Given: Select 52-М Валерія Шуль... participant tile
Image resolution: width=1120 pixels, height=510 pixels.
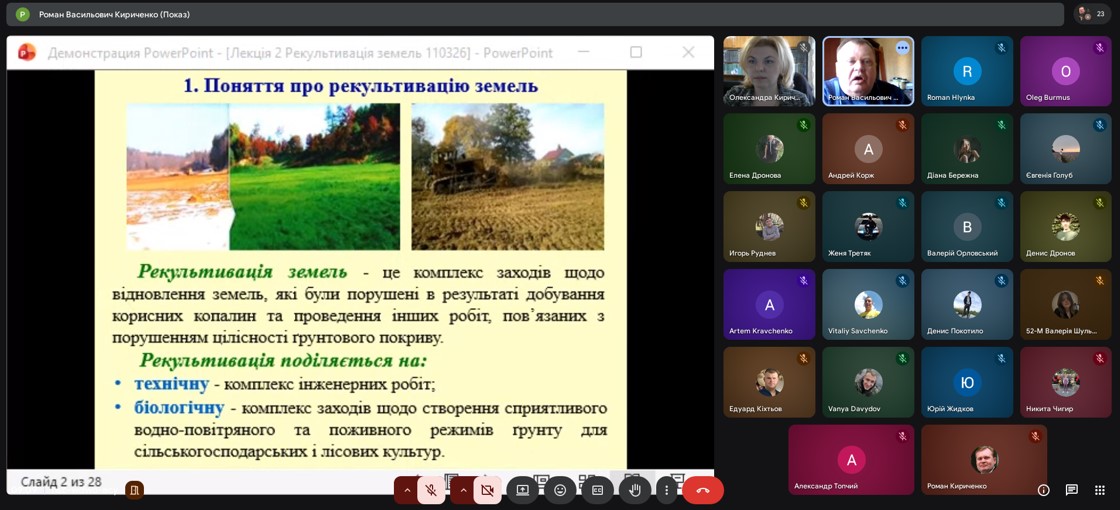Looking at the screenshot, I should click(x=1066, y=304).
